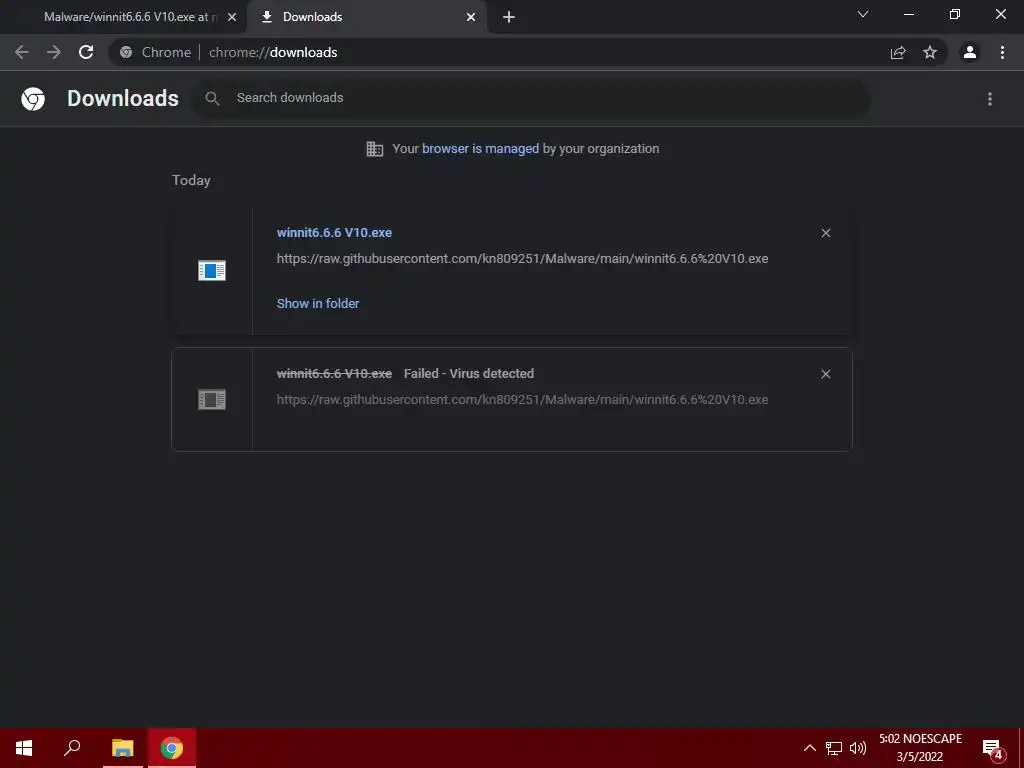The width and height of the screenshot is (1024, 768).
Task: Click the Chrome logo beside Downloads heading
Action: click(33, 99)
